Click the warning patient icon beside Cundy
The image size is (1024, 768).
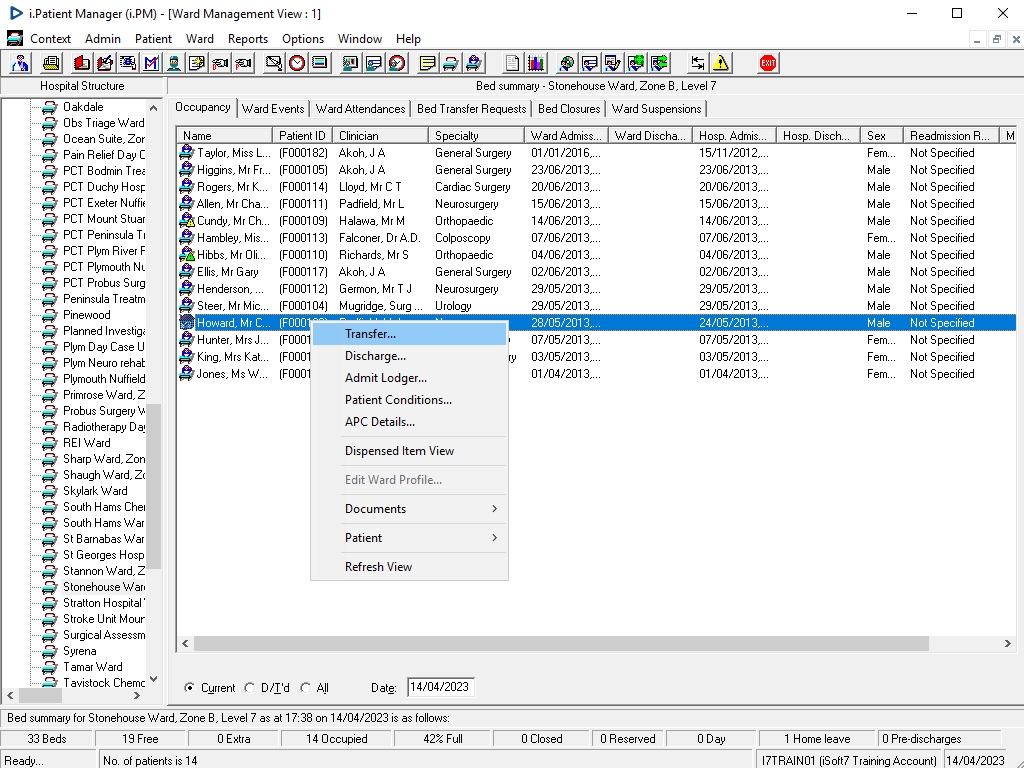tap(187, 220)
